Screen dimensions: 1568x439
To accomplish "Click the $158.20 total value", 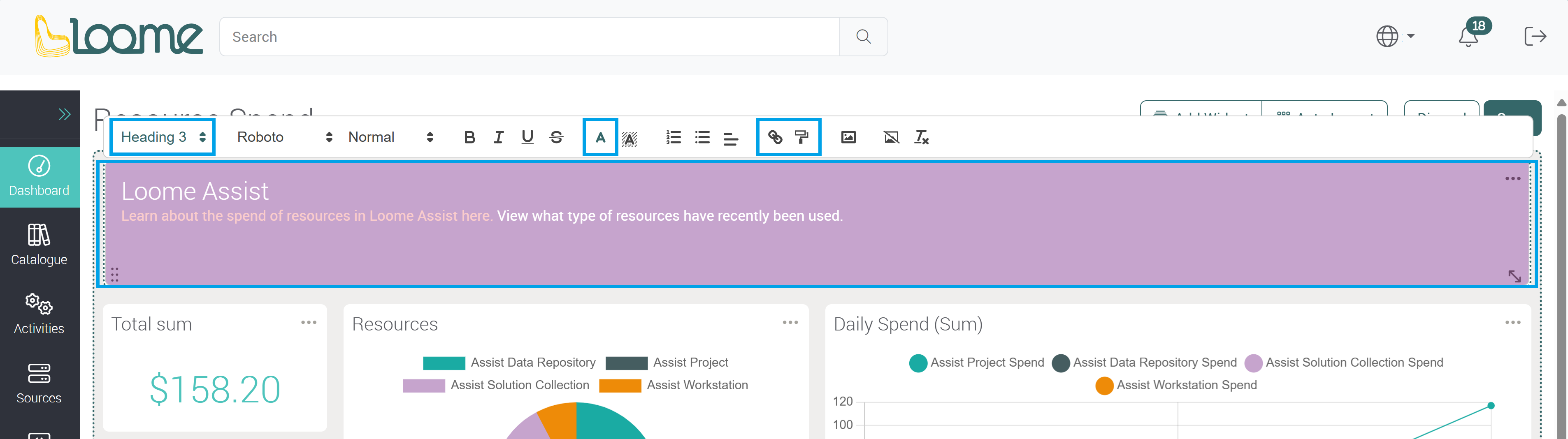I will pos(215,389).
